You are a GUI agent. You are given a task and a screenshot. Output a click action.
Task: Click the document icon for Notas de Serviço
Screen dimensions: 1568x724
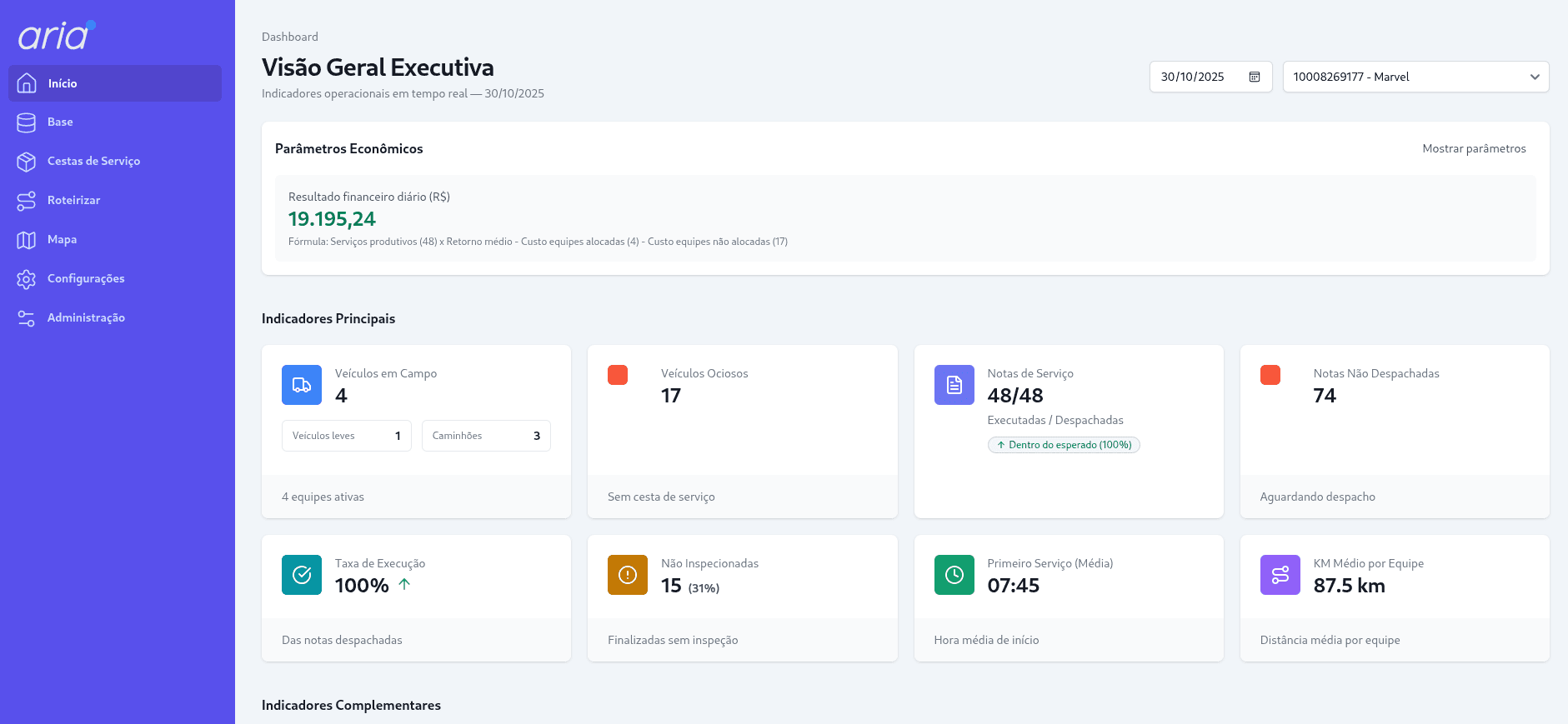click(x=954, y=385)
